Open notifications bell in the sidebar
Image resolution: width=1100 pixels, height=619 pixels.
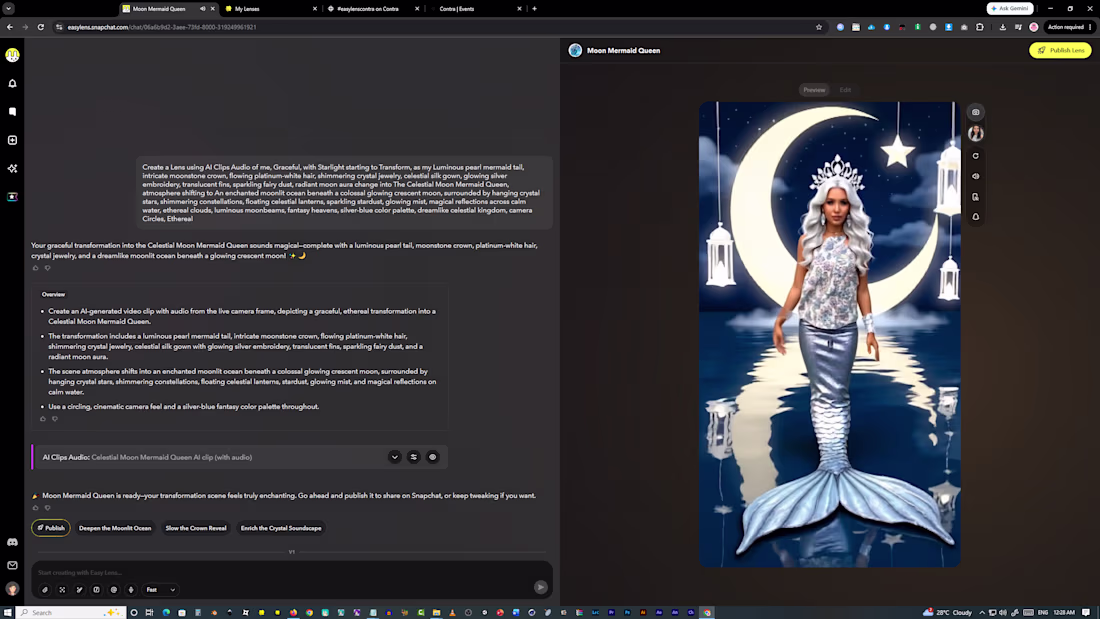[13, 84]
